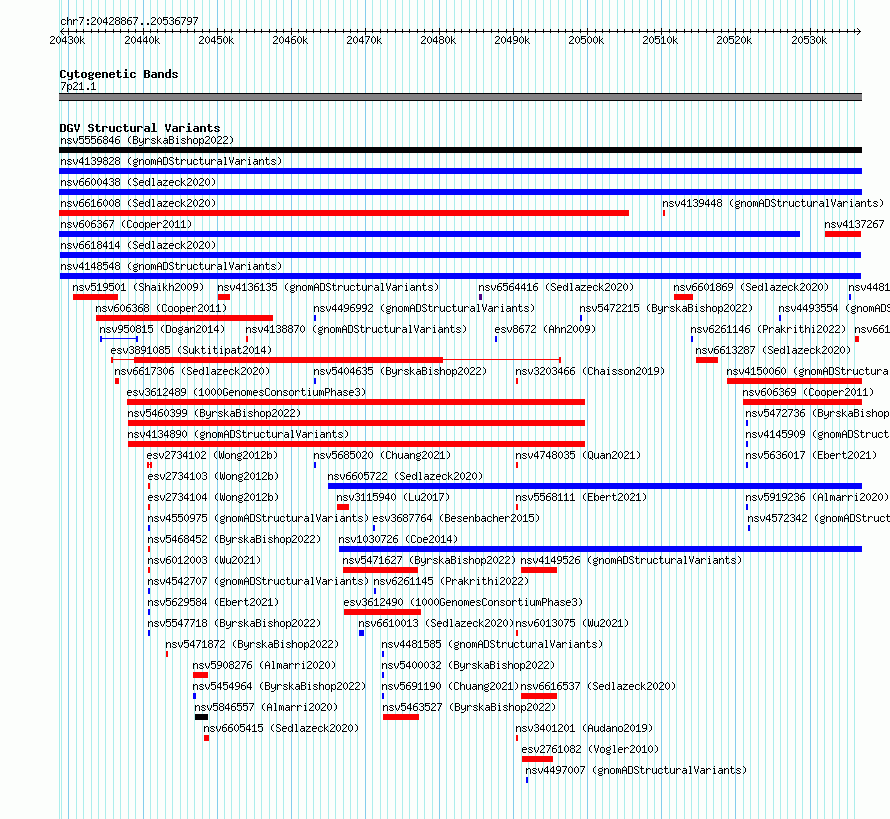The width and height of the screenshot is (890, 819).
Task: Select the blue nsv950815 interval glyph
Action: [x=119, y=339]
